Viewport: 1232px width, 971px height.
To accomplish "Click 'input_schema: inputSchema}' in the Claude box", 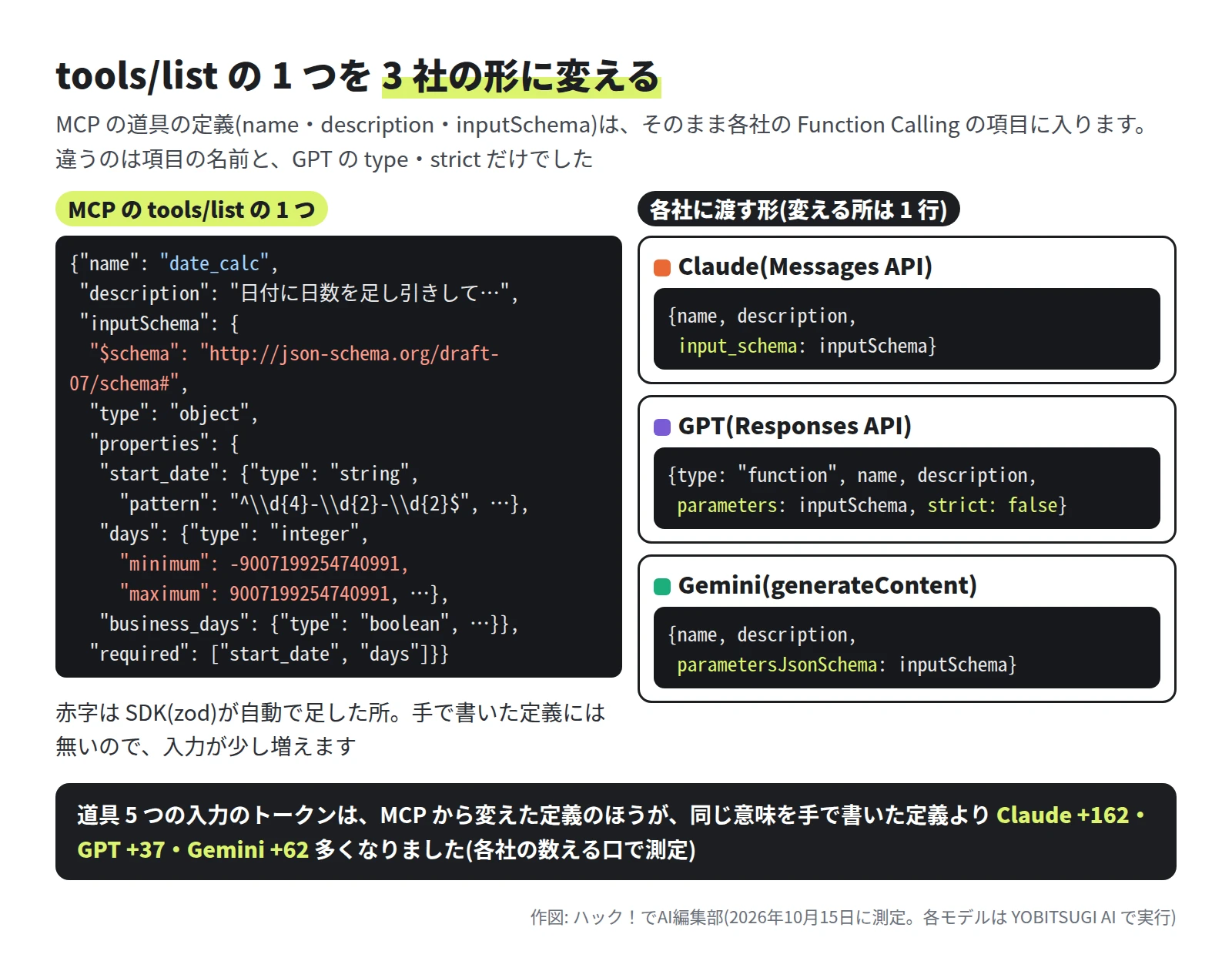I will pos(807,346).
